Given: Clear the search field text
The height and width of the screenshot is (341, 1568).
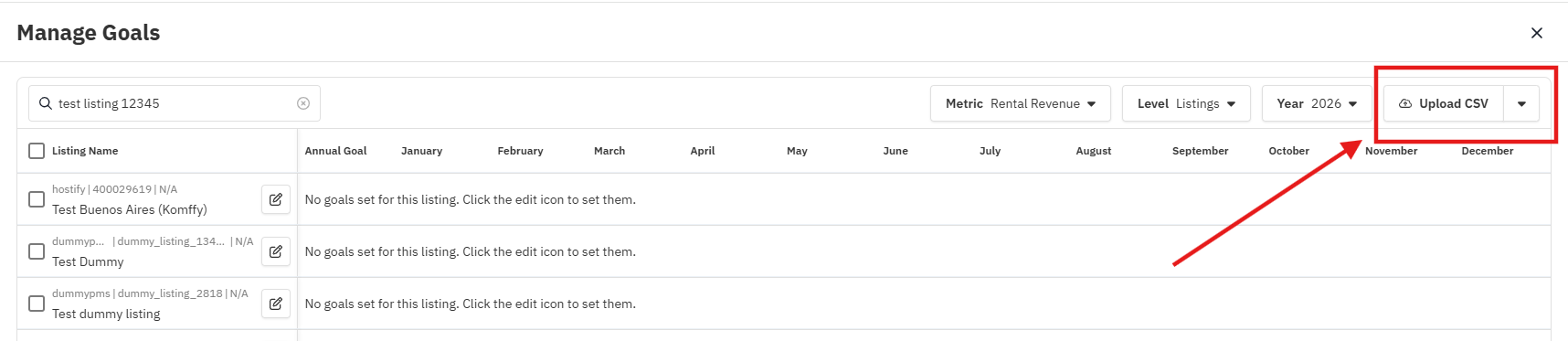Looking at the screenshot, I should tap(303, 103).
